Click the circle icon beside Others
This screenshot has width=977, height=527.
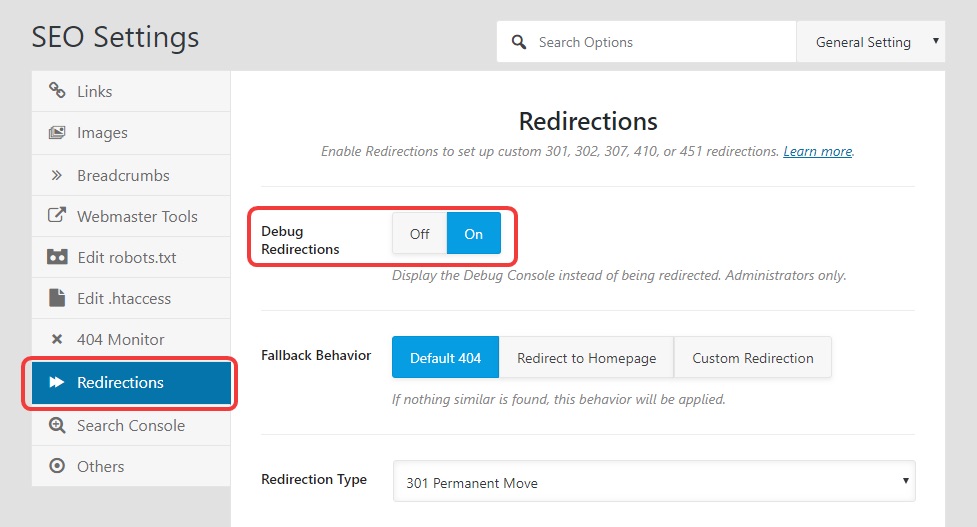57,466
